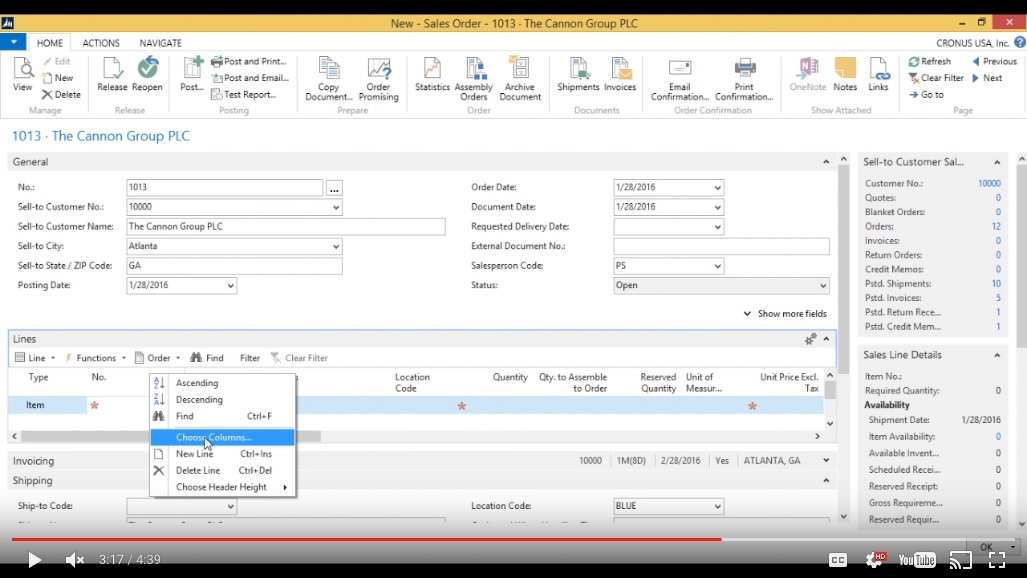Click Sell-to Customer Name field
The image size is (1027, 578).
coord(286,227)
